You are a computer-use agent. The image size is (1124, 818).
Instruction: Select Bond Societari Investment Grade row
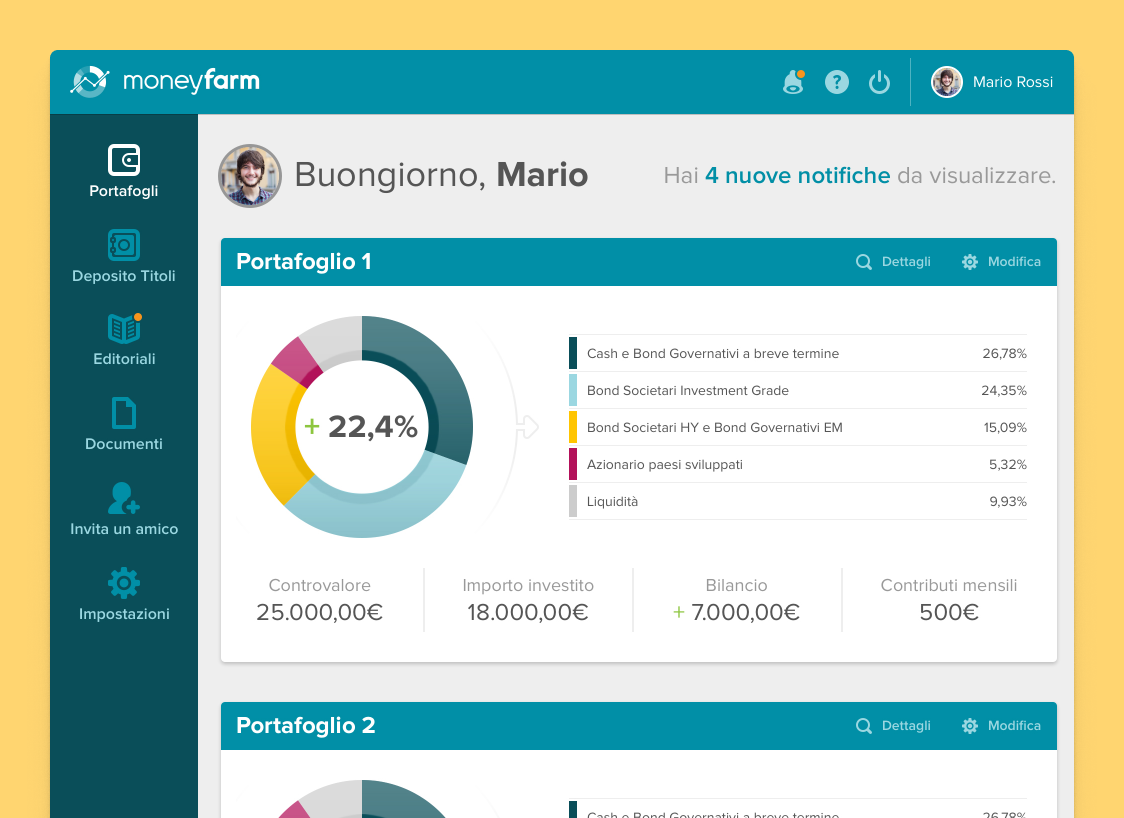[798, 390]
